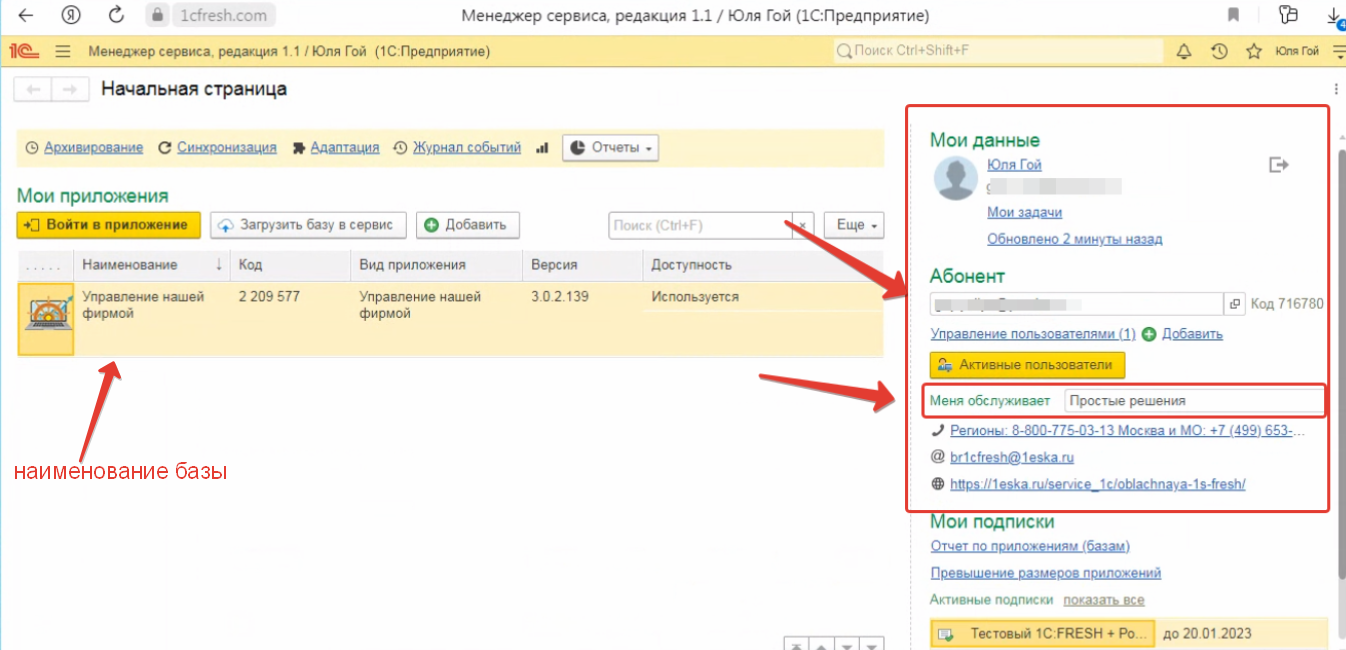Open Адаптация link
The image size is (1346, 650).
[x=345, y=148]
